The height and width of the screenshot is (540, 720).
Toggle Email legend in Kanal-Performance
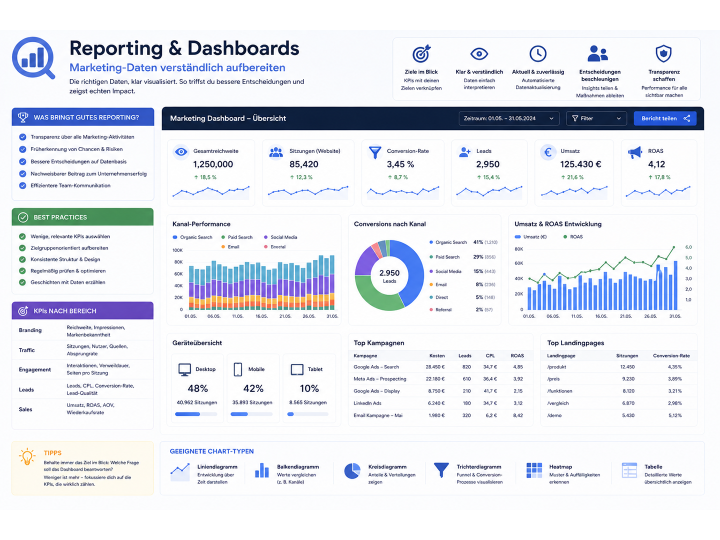point(231,247)
